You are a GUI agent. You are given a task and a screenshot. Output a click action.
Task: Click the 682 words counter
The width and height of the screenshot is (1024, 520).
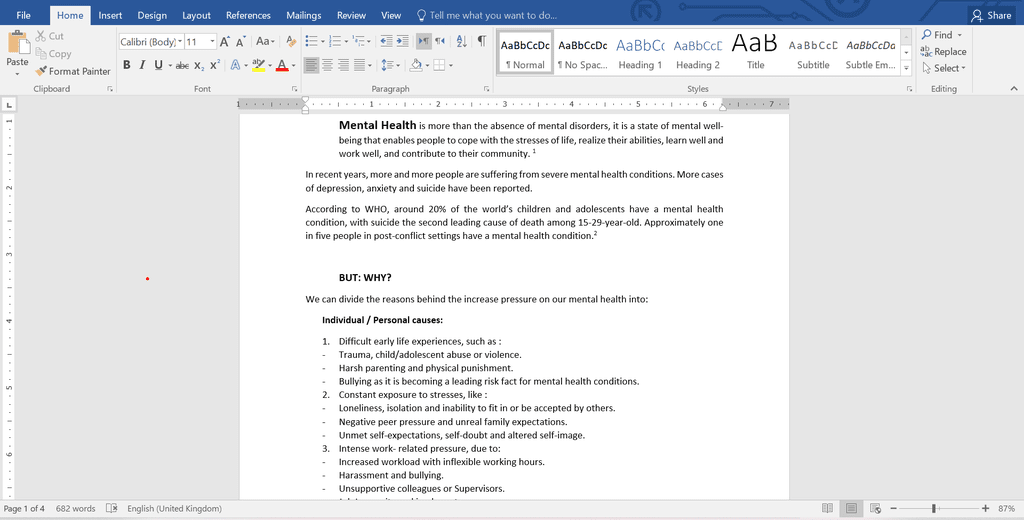click(x=75, y=508)
